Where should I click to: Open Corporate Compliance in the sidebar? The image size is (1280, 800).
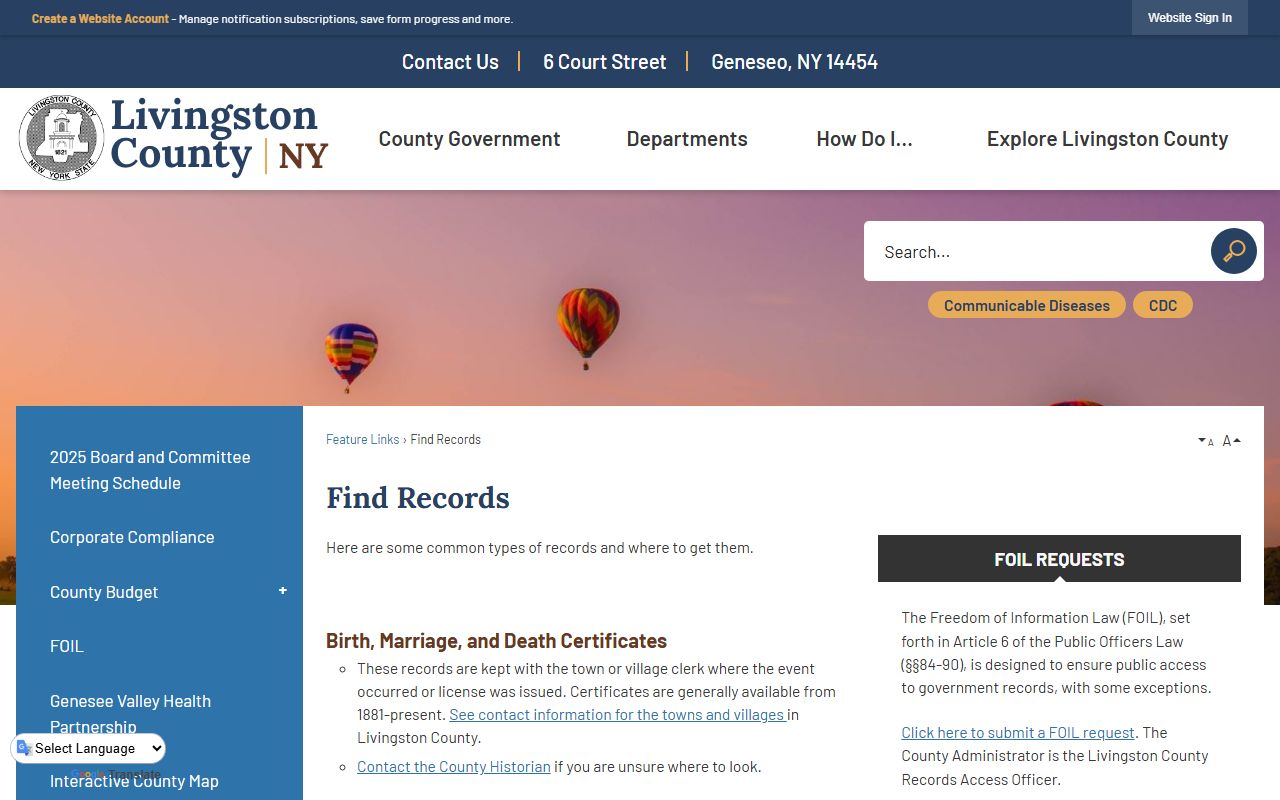pos(132,537)
